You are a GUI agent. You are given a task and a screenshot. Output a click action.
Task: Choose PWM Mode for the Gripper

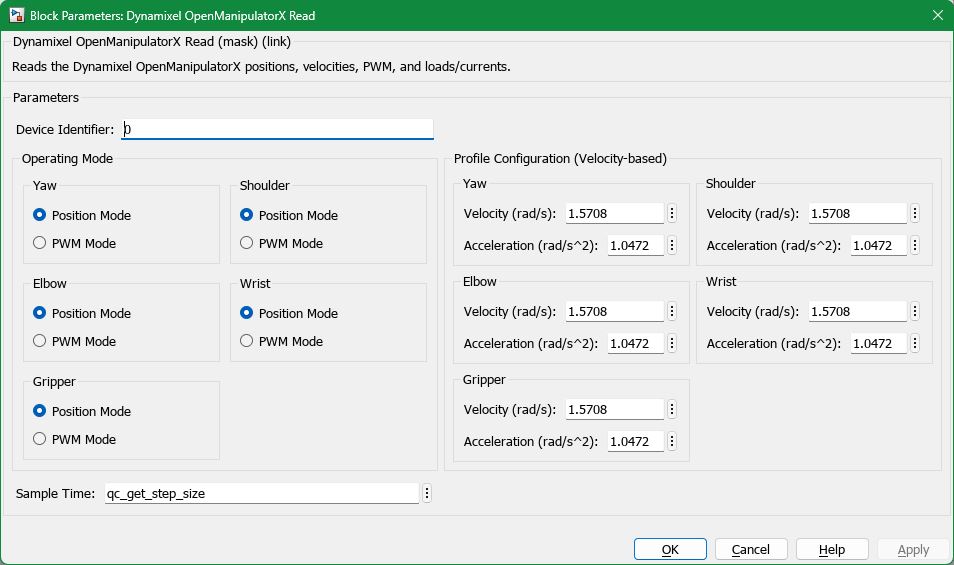(x=40, y=439)
